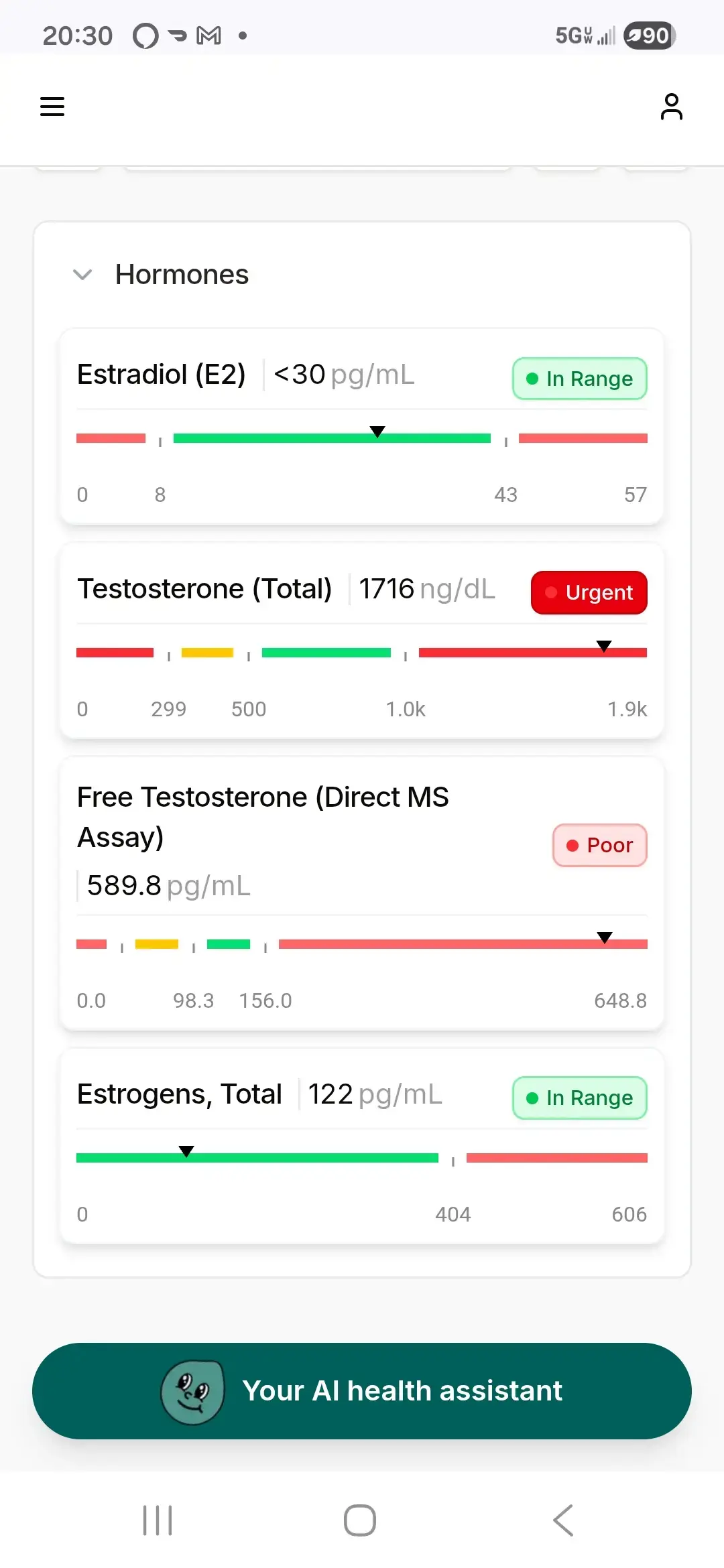Image resolution: width=724 pixels, height=1568 pixels.
Task: Open the hamburger menu
Action: pos(52,107)
